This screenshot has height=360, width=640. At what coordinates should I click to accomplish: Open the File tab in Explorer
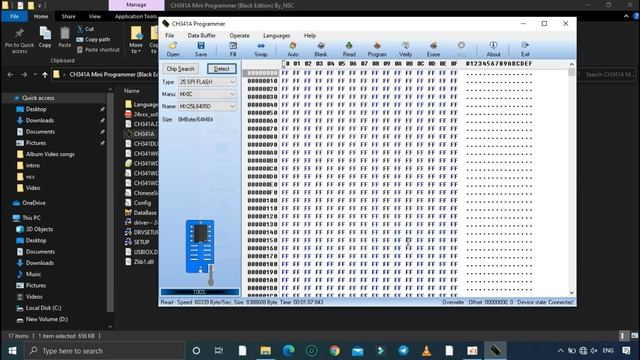tap(14, 16)
